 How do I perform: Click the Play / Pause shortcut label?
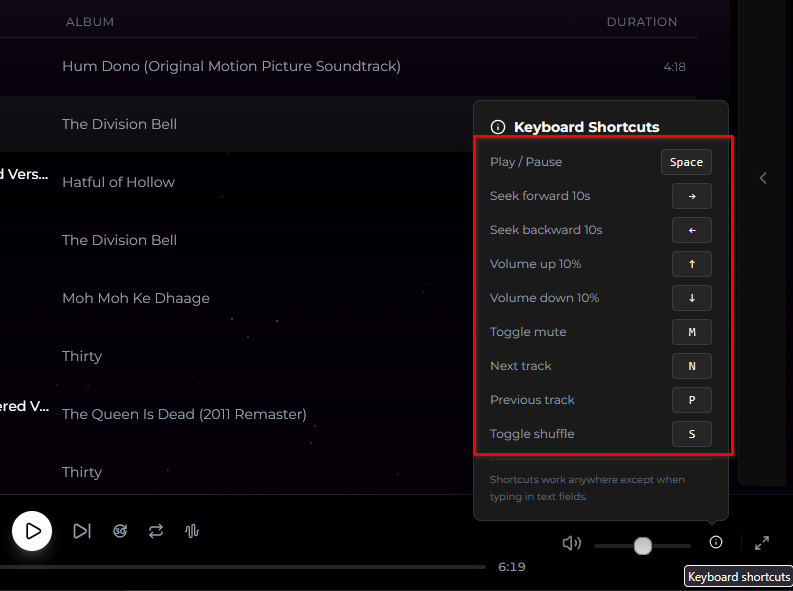pyautogui.click(x=526, y=162)
